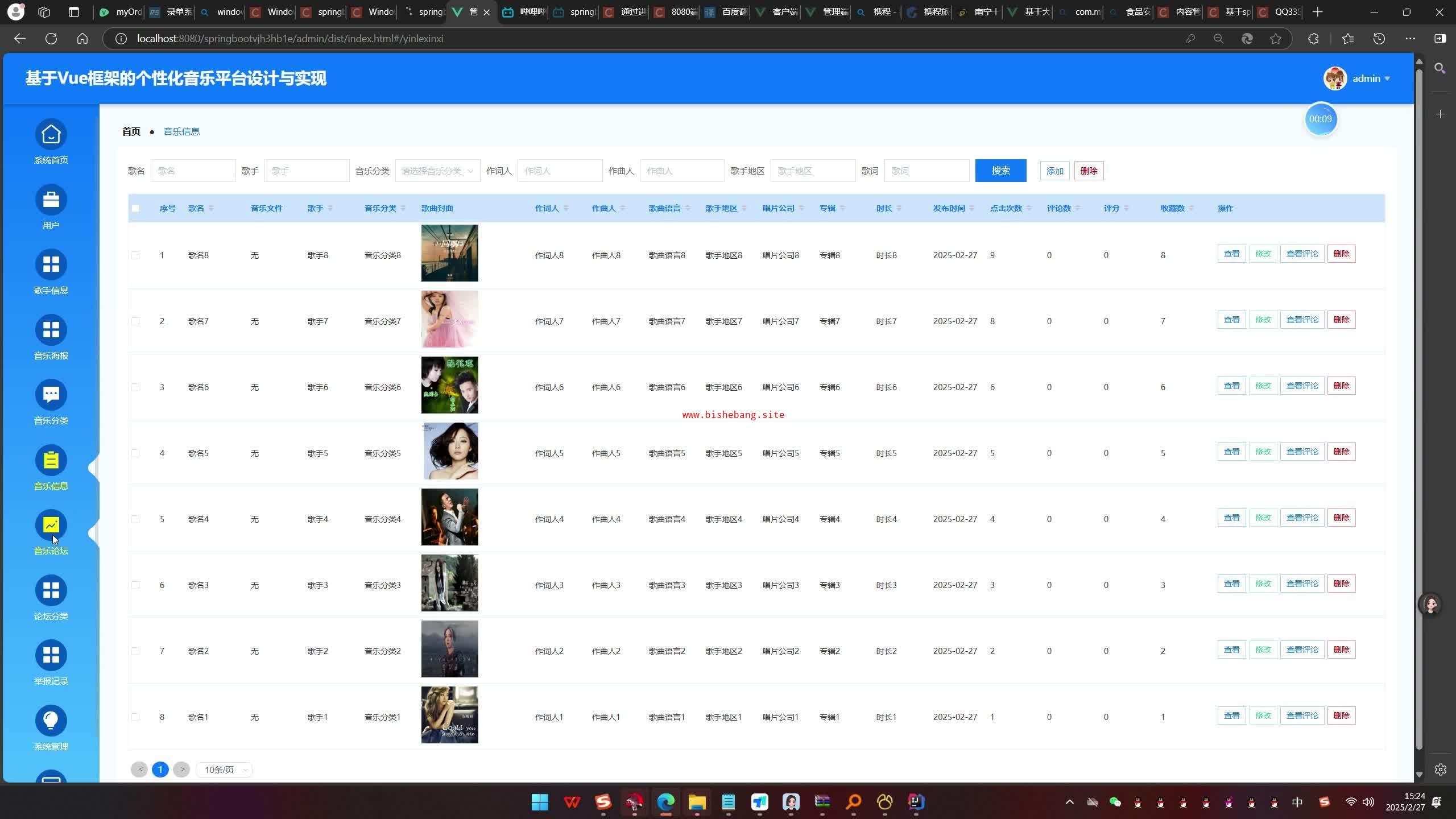Toggle the select-all checkbox in table header
This screenshot has width=1456, height=819.
[x=135, y=208]
